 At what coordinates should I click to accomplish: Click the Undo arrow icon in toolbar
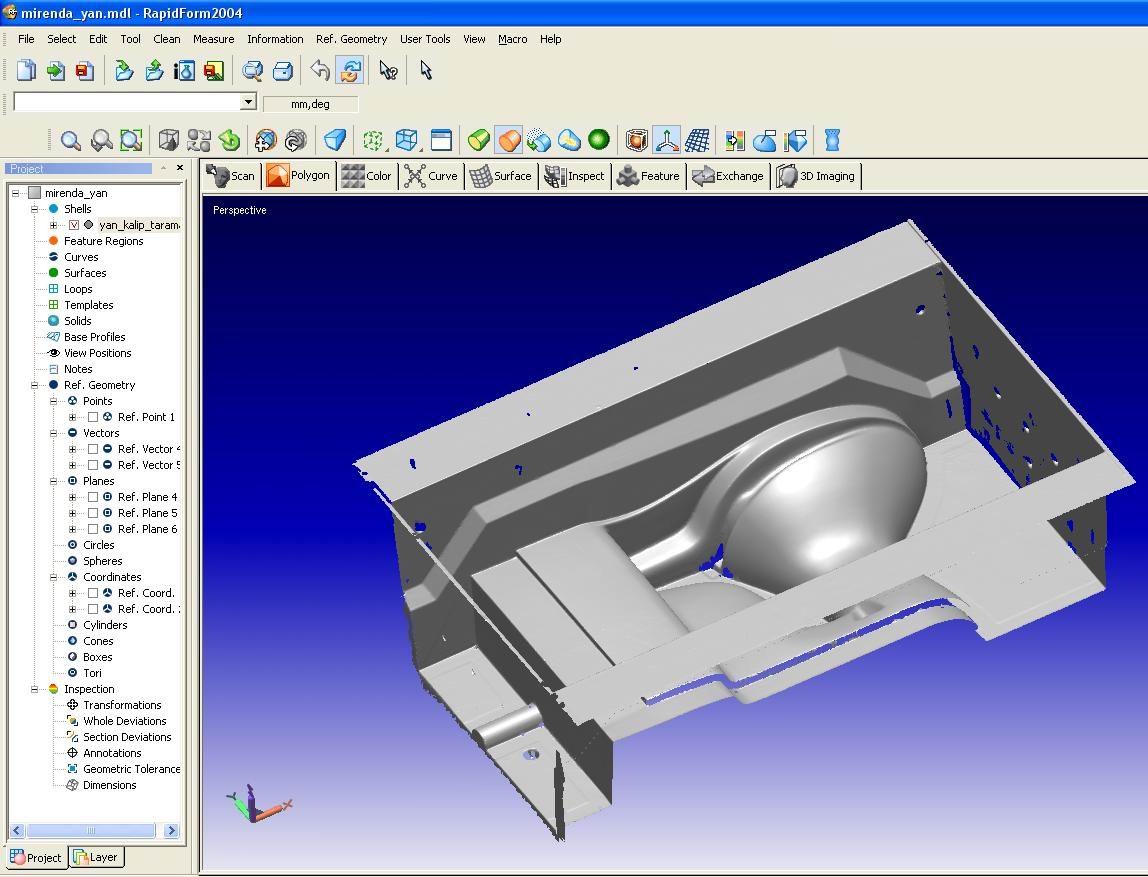[320, 71]
